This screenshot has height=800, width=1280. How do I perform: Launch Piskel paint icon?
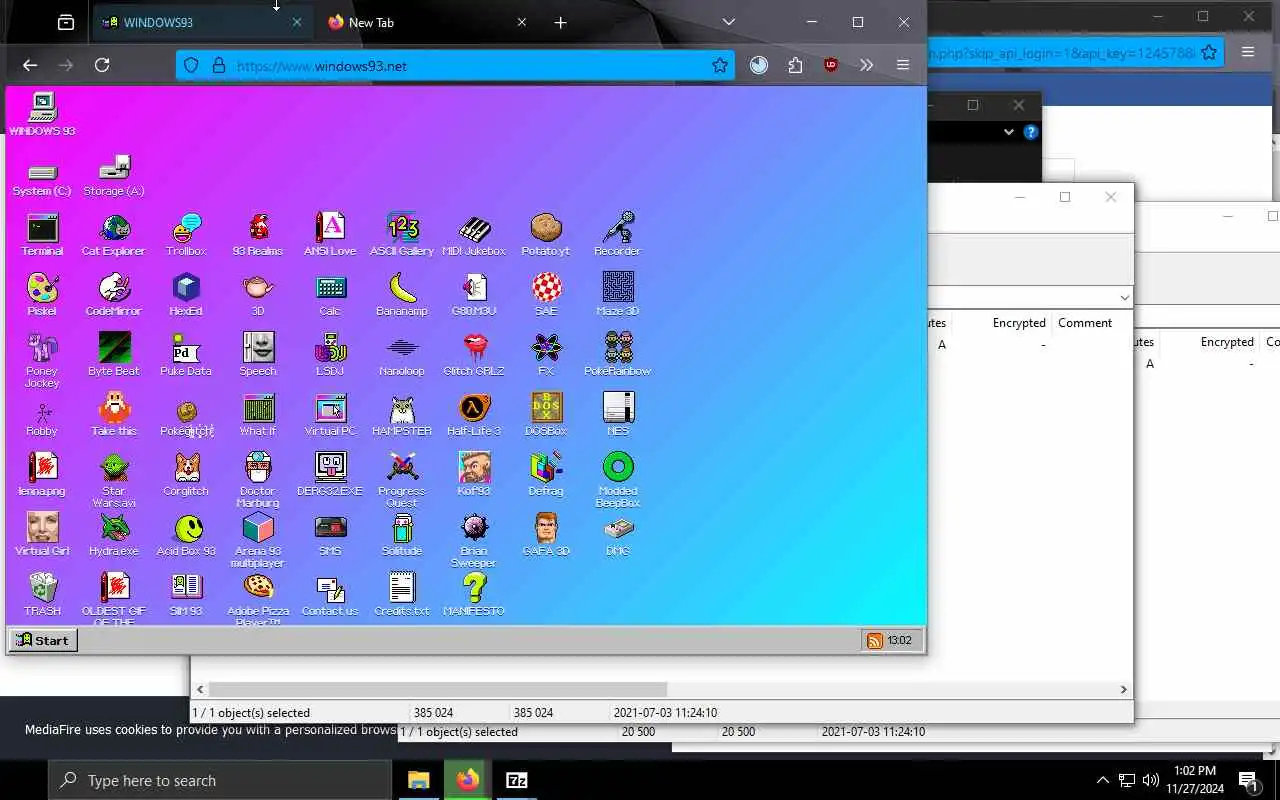42,294
